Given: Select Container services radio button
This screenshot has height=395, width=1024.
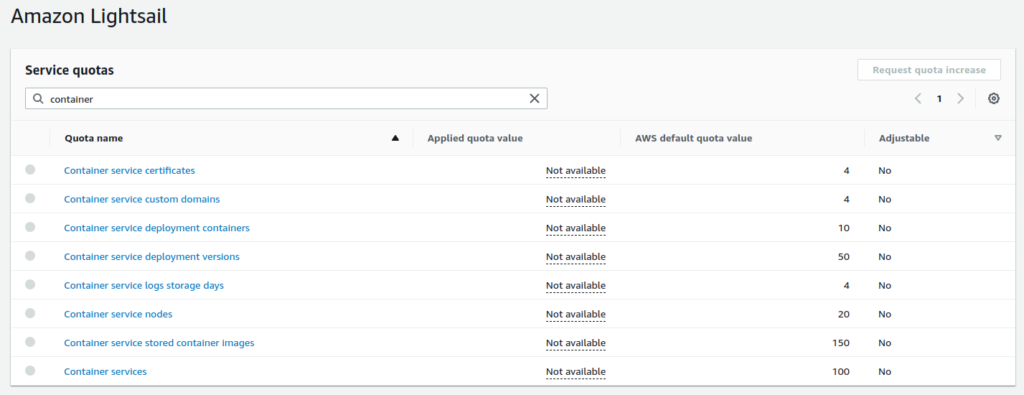Looking at the screenshot, I should click(30, 371).
